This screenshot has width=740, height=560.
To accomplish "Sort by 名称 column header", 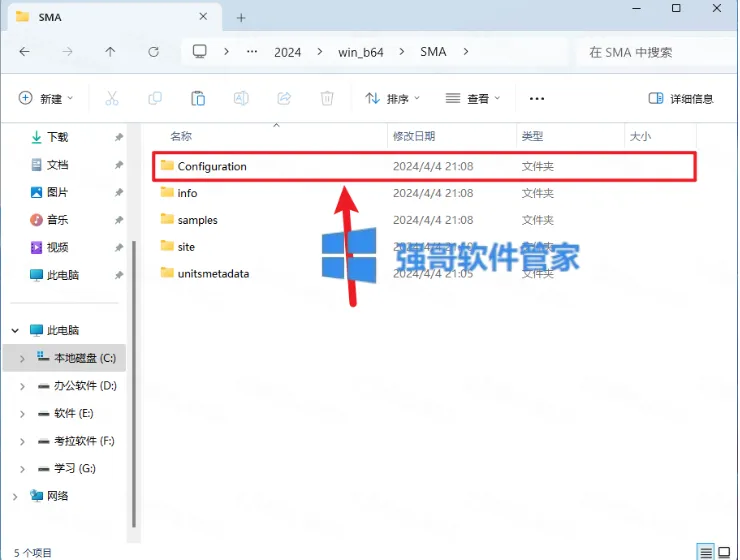I will tap(181, 136).
